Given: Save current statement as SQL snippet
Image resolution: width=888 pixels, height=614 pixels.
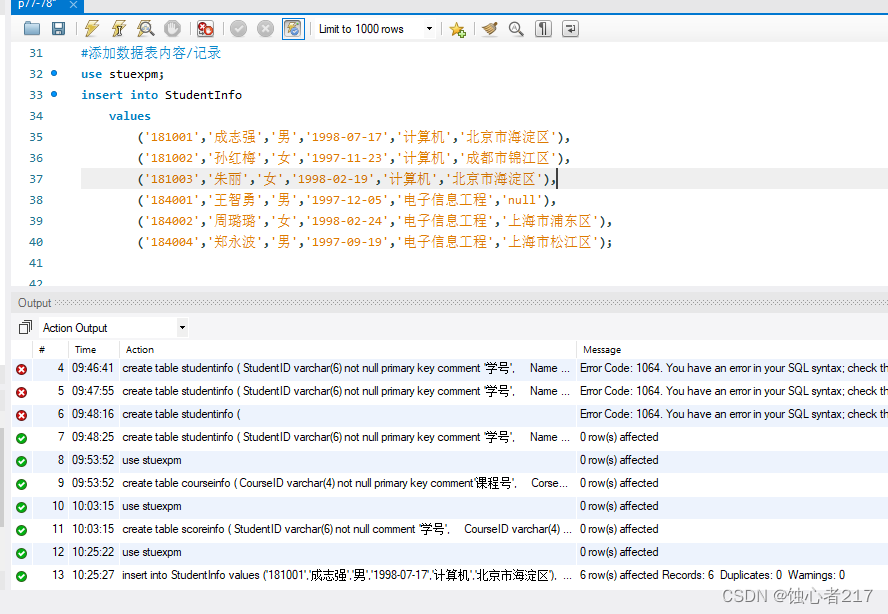Looking at the screenshot, I should click(457, 29).
